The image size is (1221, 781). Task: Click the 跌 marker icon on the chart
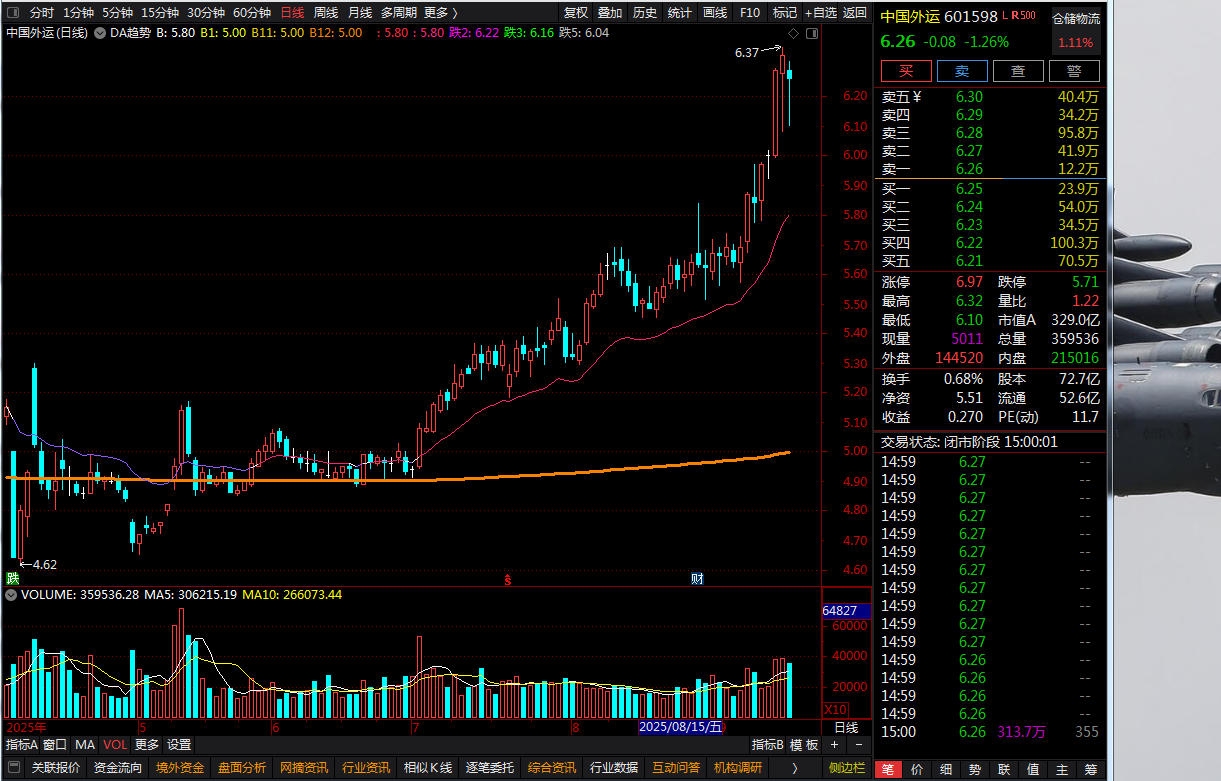13,578
